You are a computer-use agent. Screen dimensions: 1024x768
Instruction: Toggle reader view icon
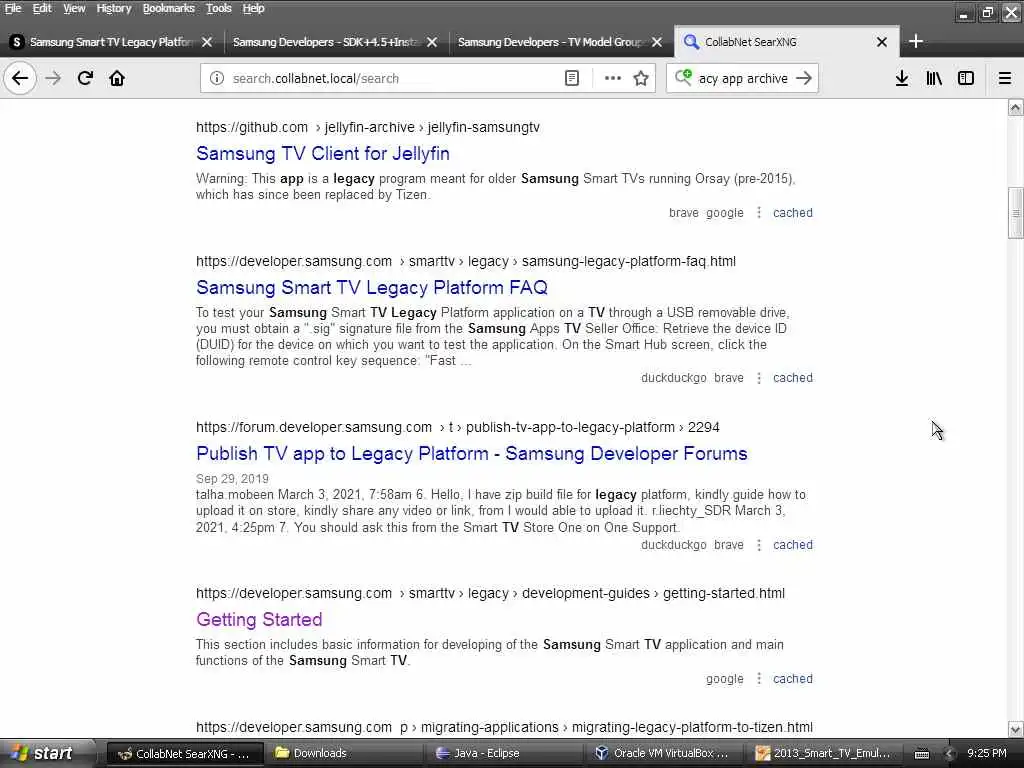click(x=571, y=78)
